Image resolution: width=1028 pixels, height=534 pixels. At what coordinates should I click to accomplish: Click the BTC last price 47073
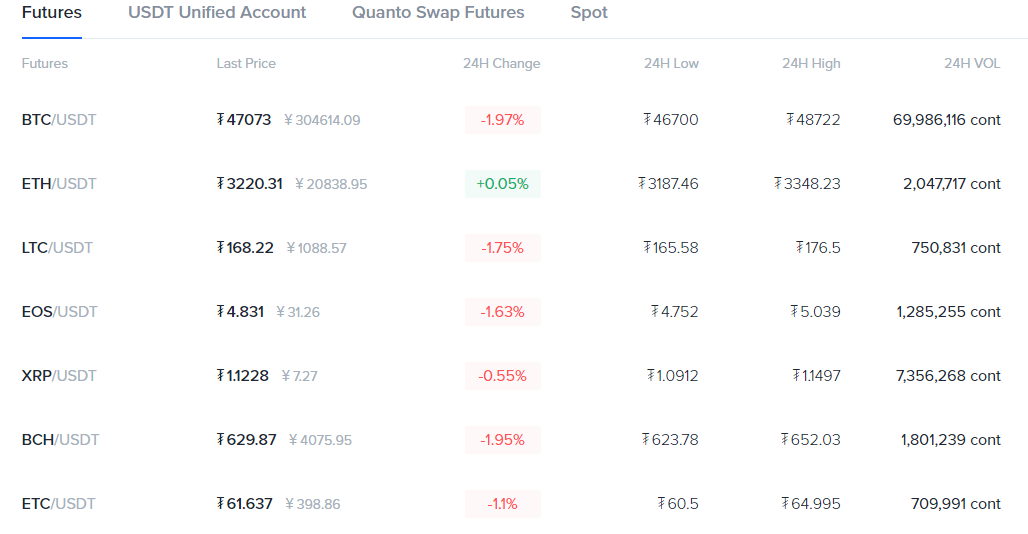click(x=245, y=120)
